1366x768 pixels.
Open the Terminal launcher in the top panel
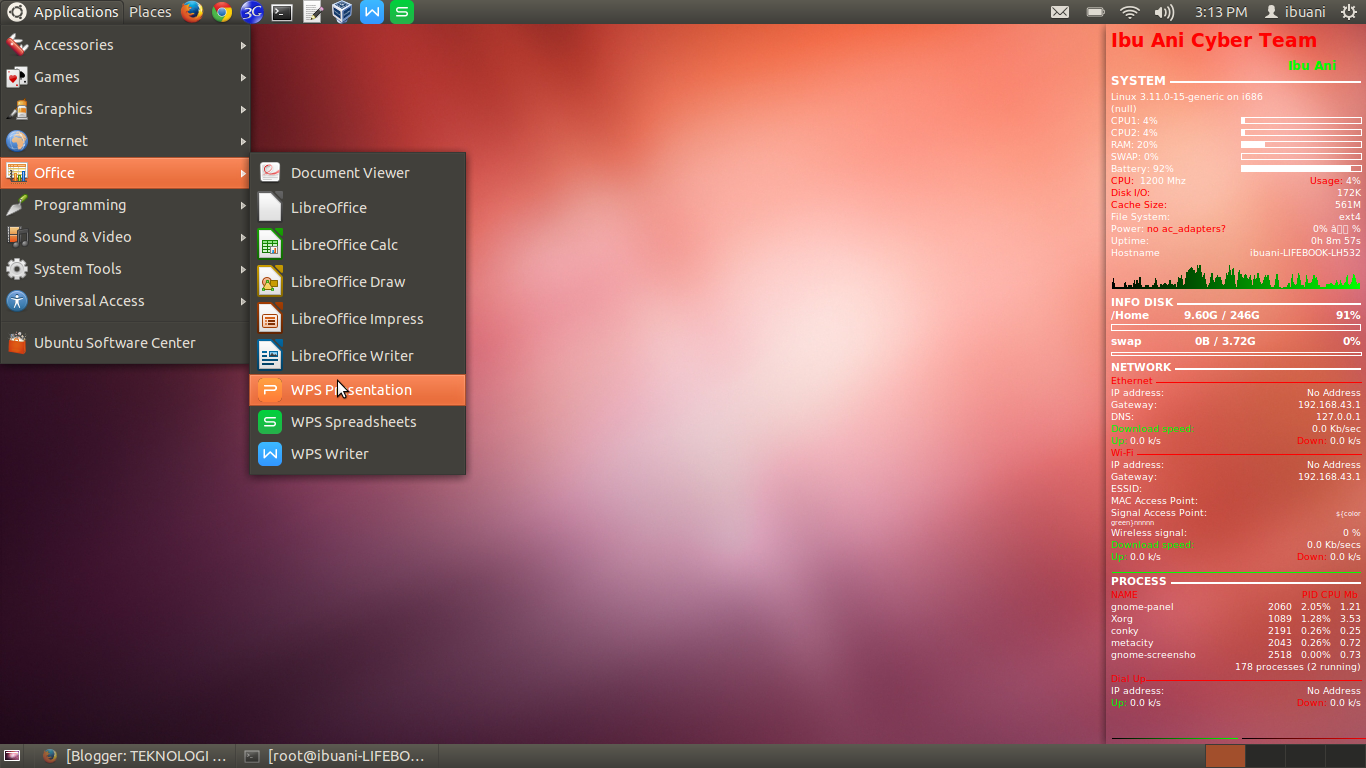point(282,12)
